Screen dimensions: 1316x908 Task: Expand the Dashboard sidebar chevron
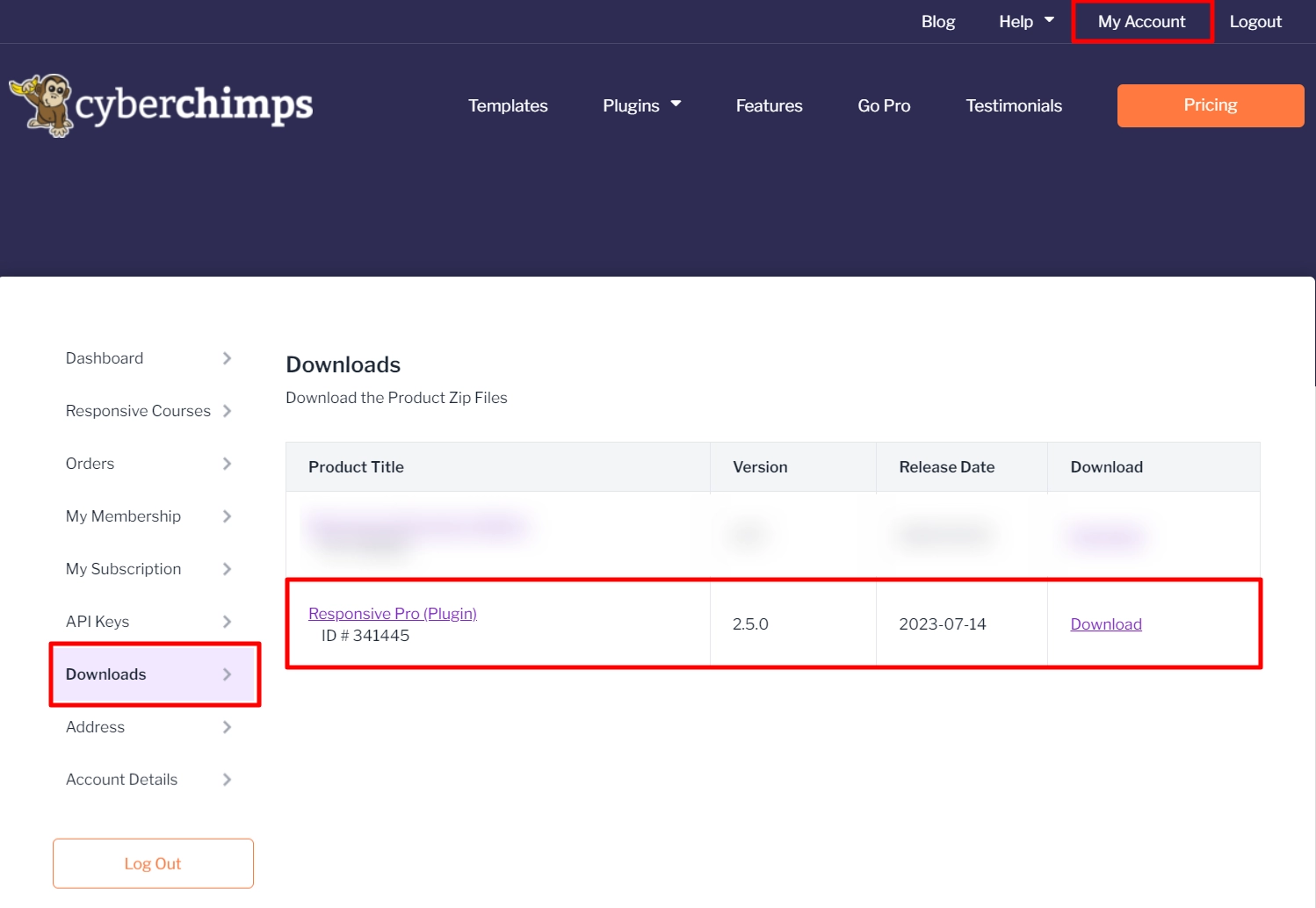click(228, 358)
